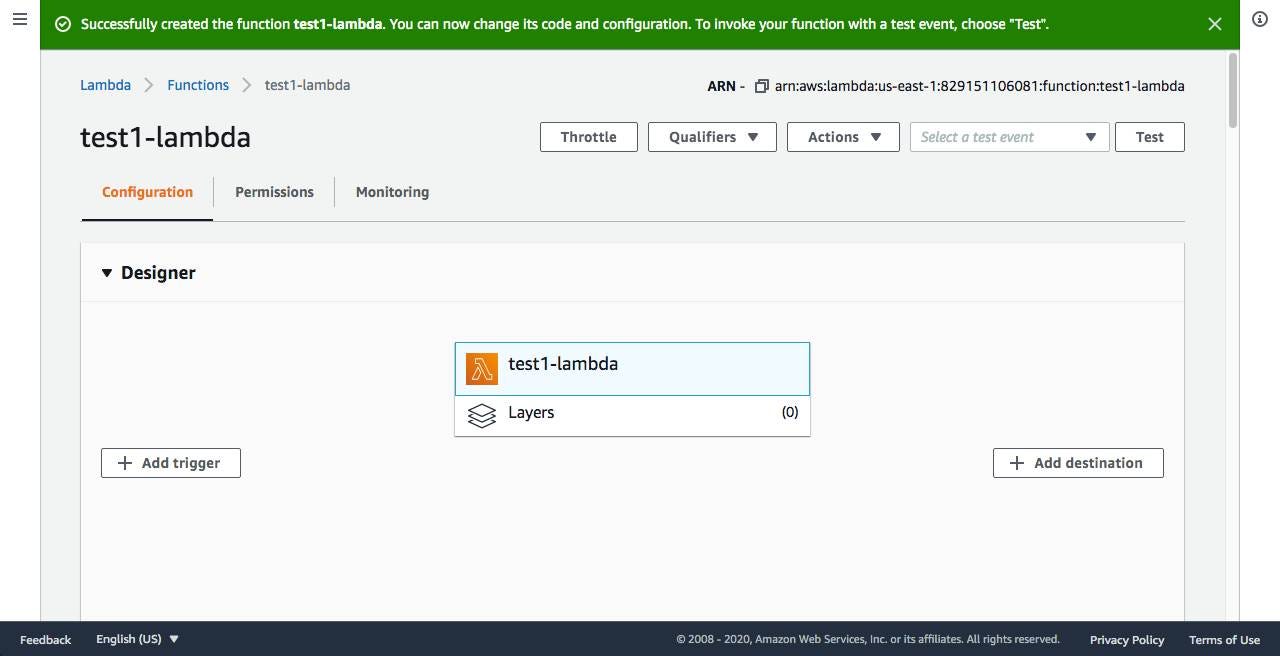Go to Functions breadcrumb link
Viewport: 1280px width, 656px height.
(198, 85)
